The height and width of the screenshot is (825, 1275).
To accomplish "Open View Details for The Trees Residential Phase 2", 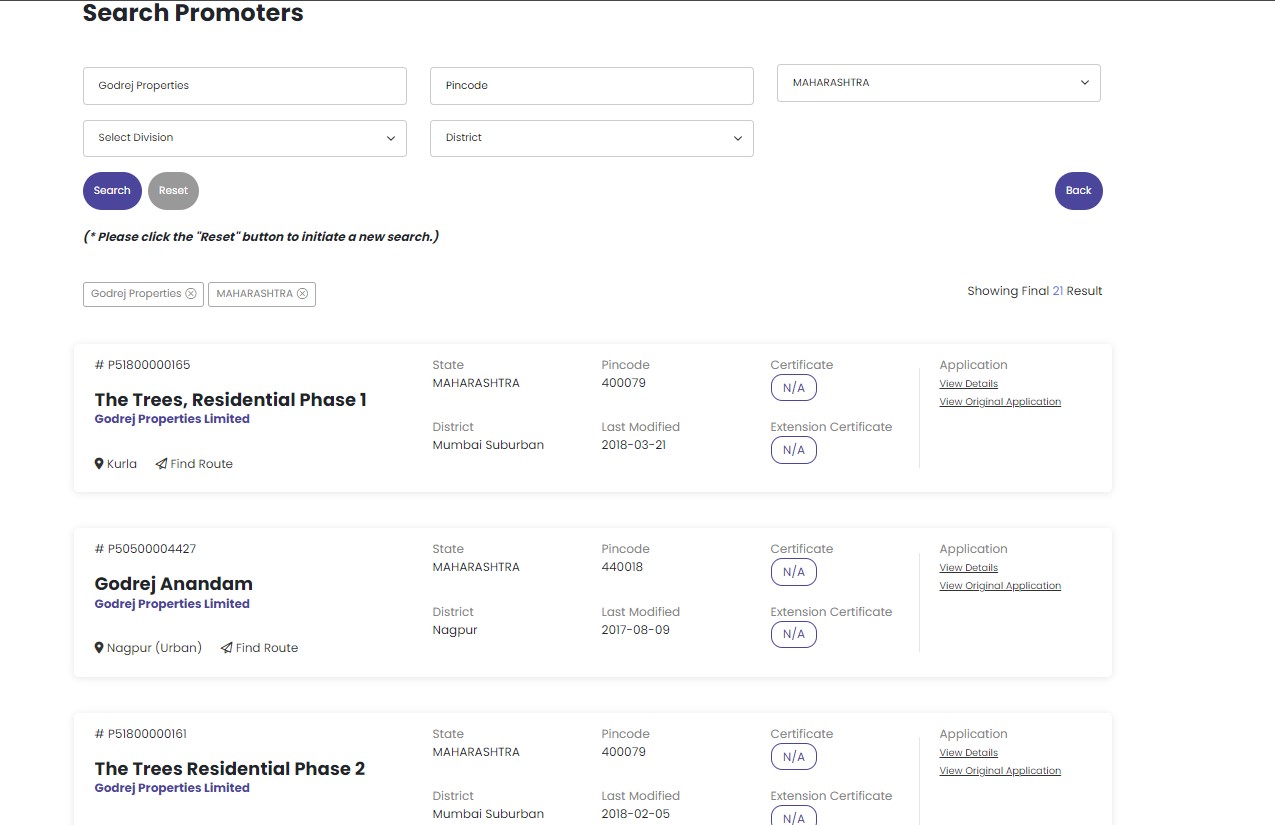I will click(x=968, y=753).
